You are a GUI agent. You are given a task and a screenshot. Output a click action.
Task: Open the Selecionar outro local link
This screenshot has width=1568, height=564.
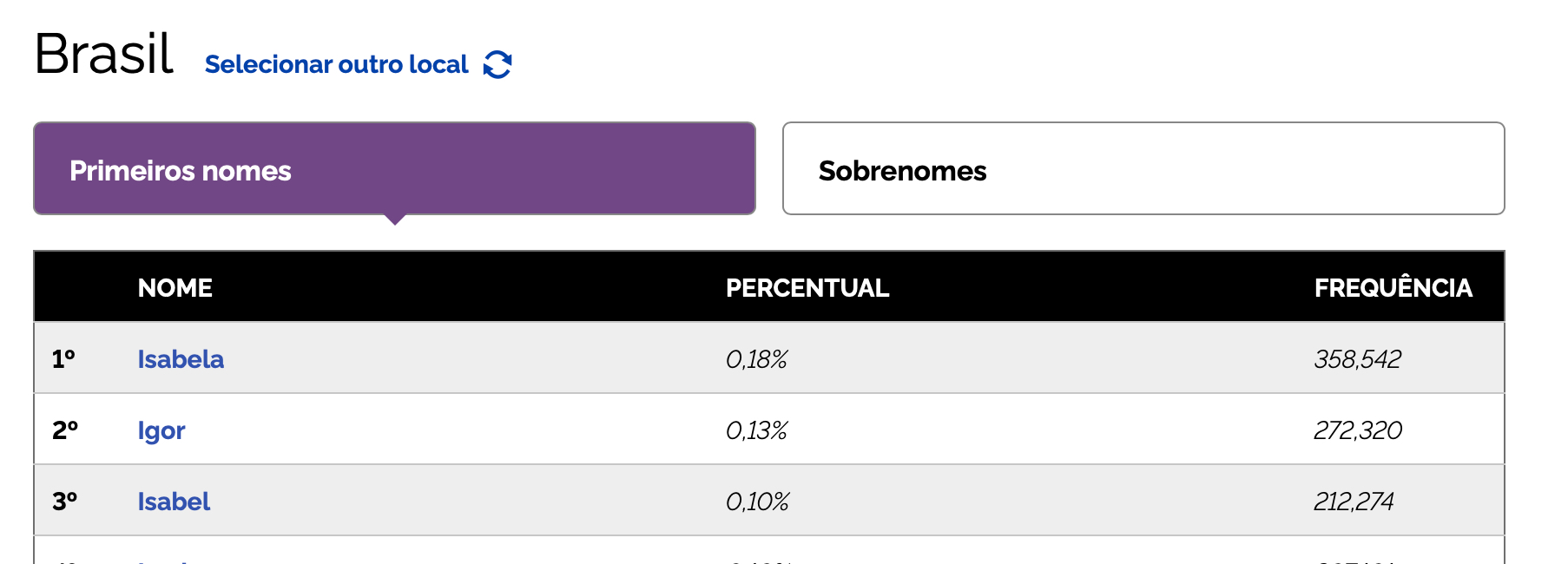336,64
